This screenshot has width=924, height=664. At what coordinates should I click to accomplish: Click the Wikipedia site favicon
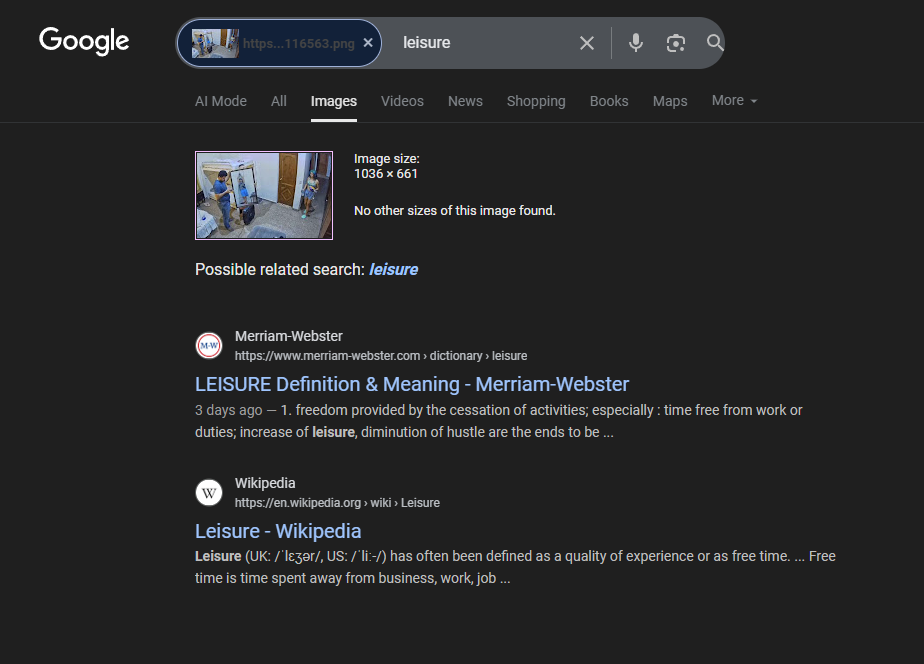209,492
